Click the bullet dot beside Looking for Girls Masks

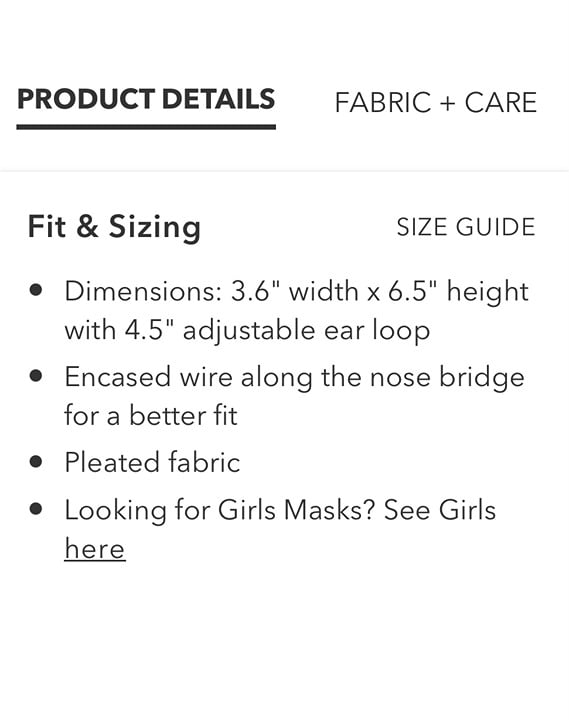pos(36,509)
